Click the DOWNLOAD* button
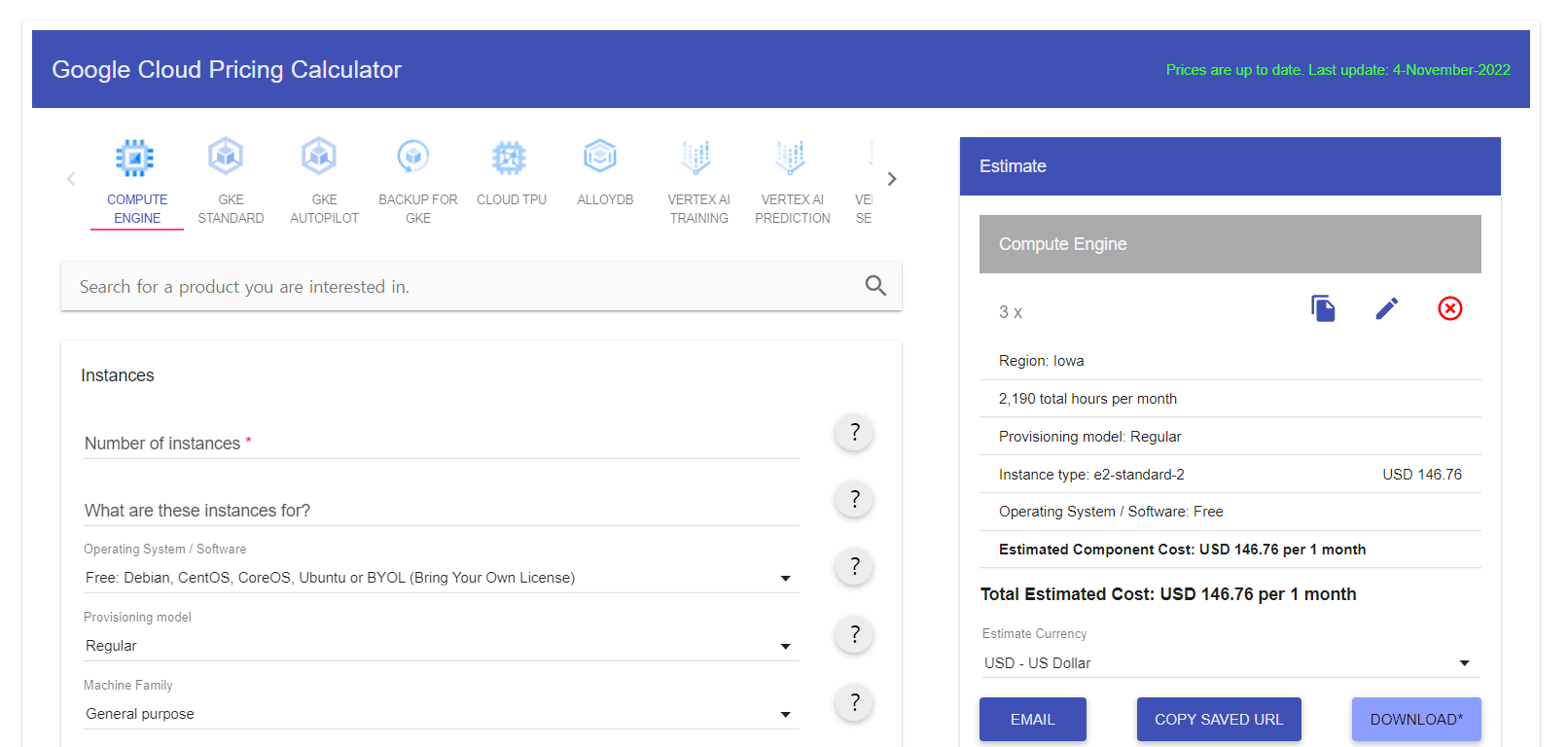The image size is (1568, 747). pos(1416,720)
